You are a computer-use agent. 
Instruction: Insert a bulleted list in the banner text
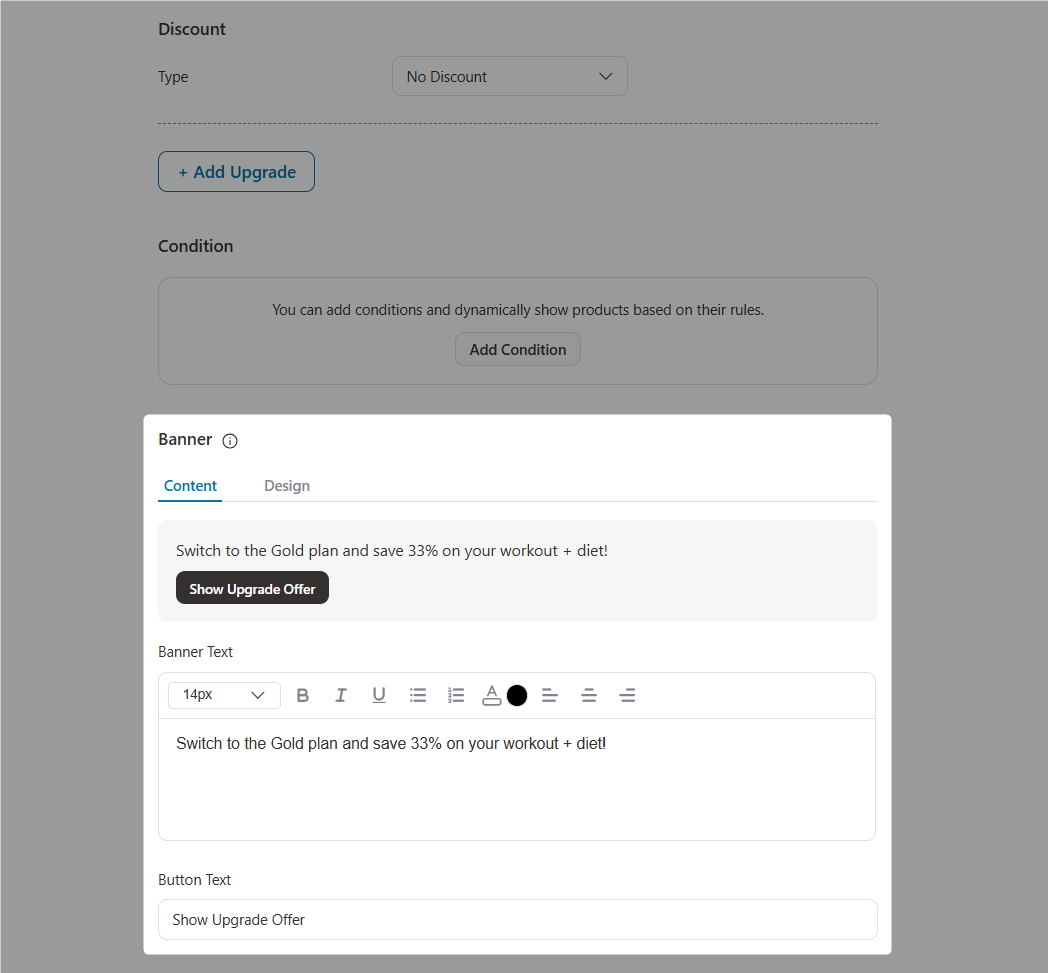418,695
